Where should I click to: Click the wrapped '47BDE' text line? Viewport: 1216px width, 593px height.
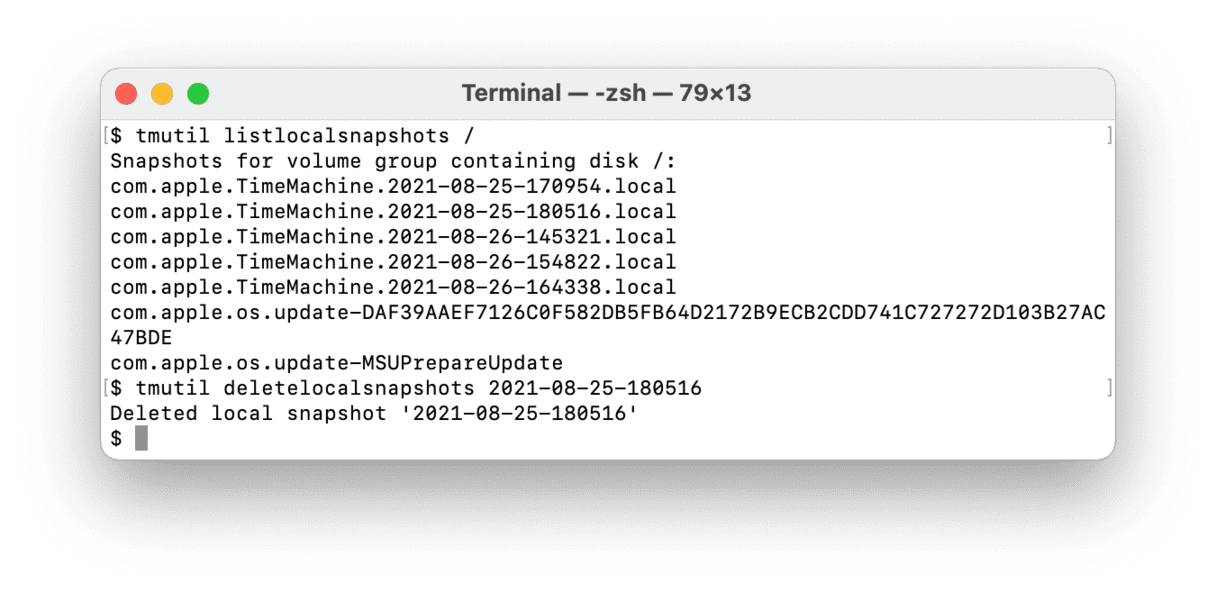tap(141, 338)
